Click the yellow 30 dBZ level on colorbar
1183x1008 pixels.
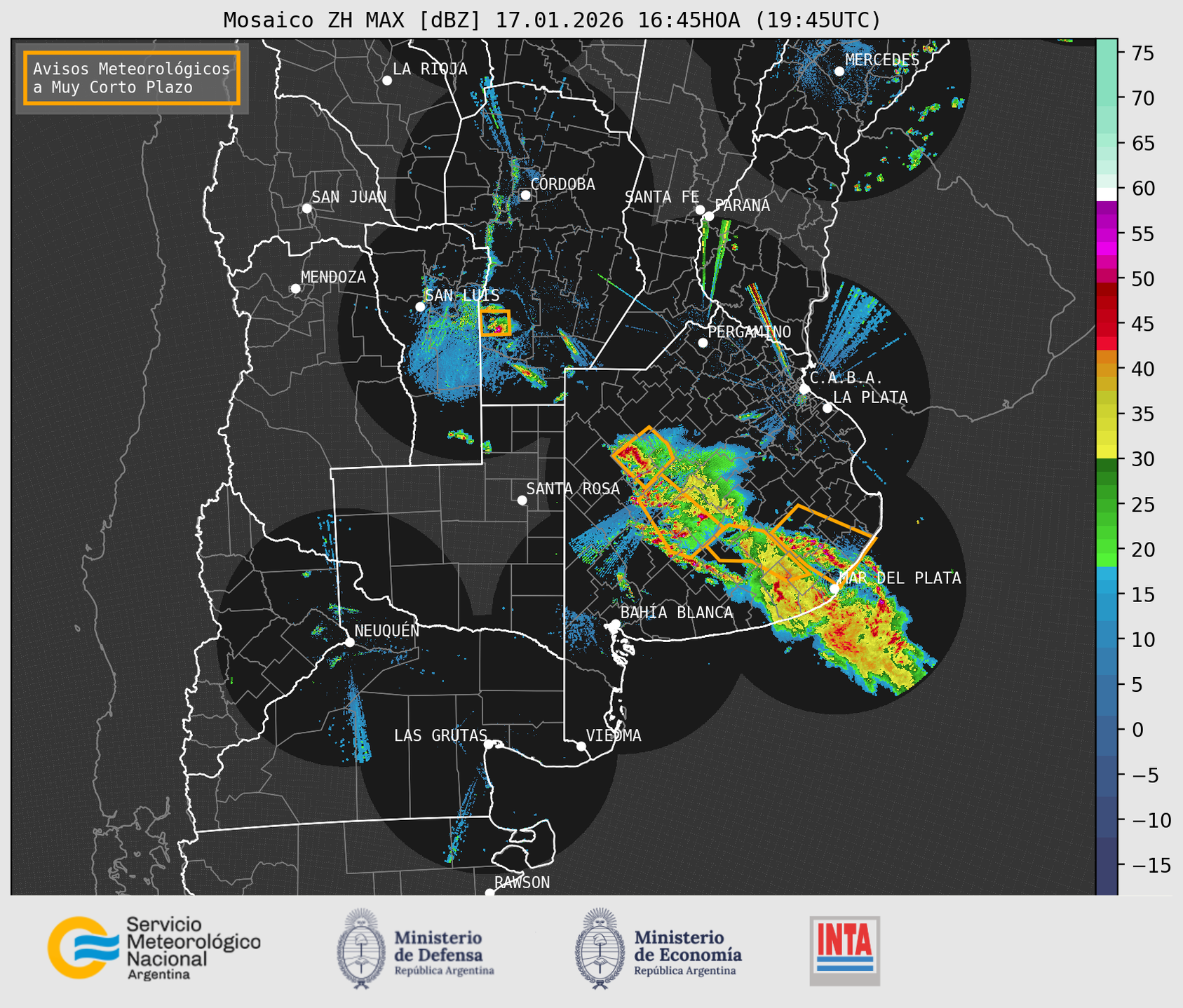point(1107,453)
